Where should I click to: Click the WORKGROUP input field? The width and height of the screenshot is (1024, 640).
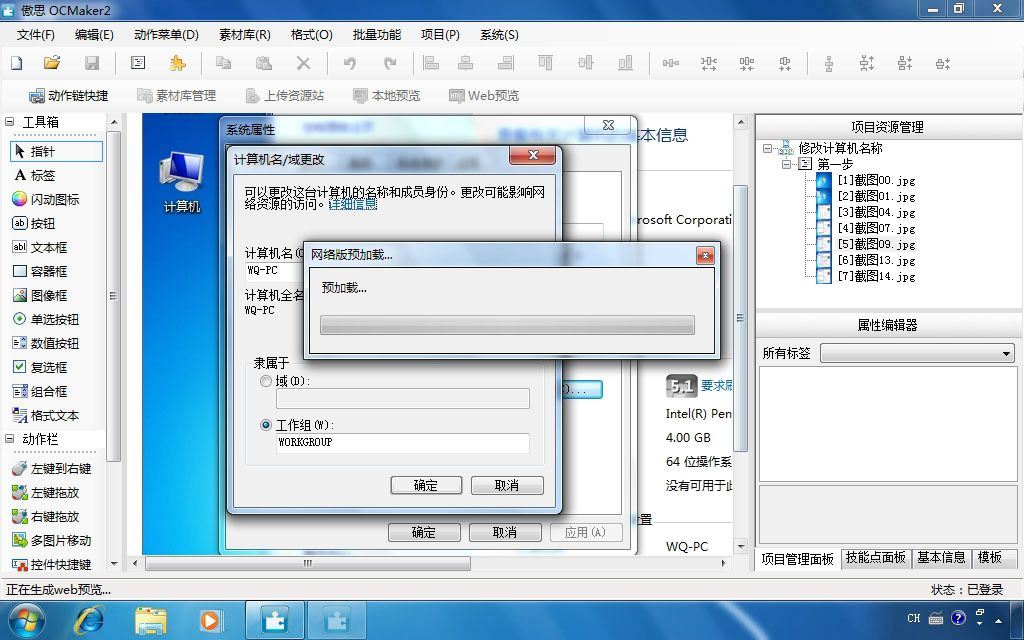402,443
